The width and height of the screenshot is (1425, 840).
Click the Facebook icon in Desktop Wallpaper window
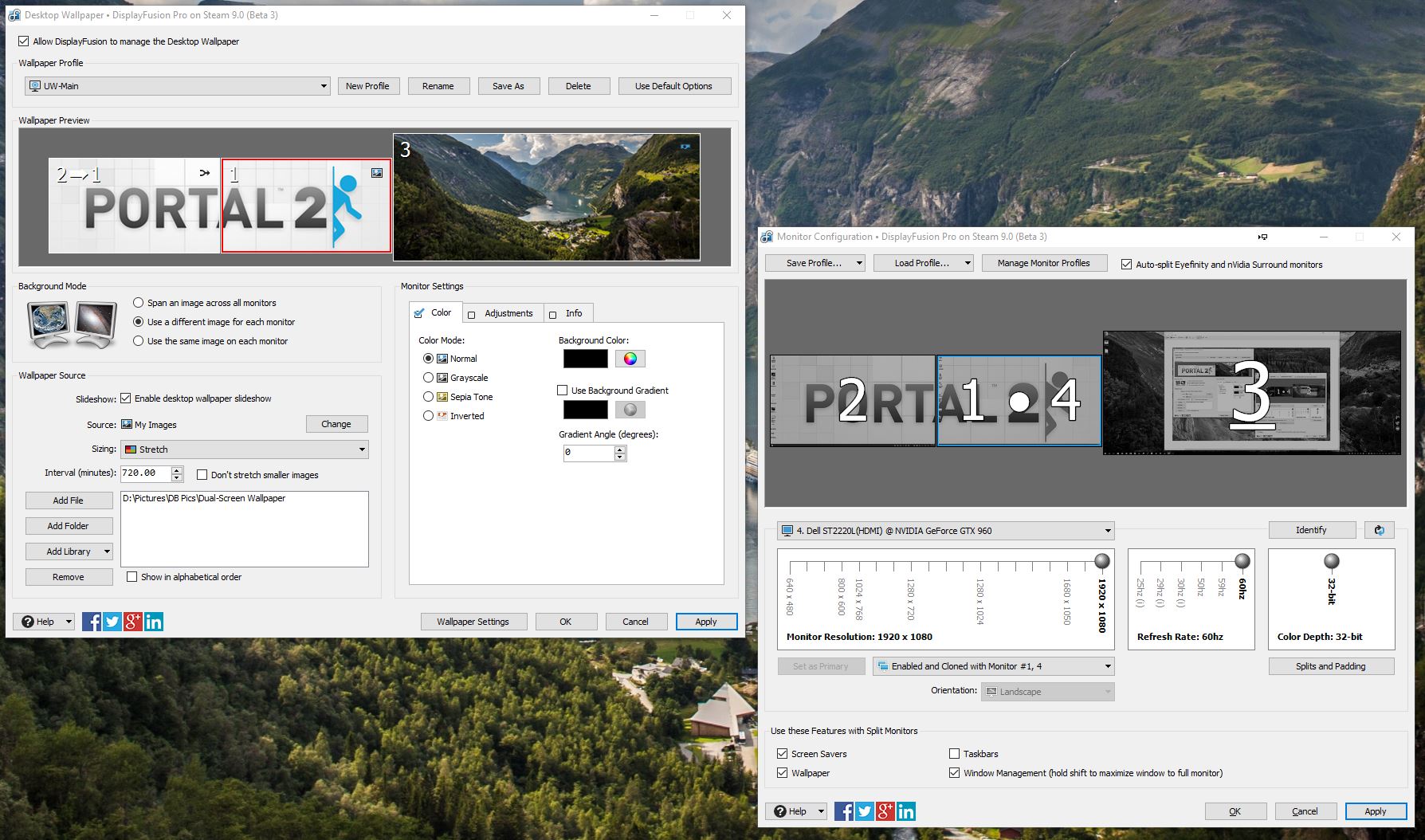[92, 622]
